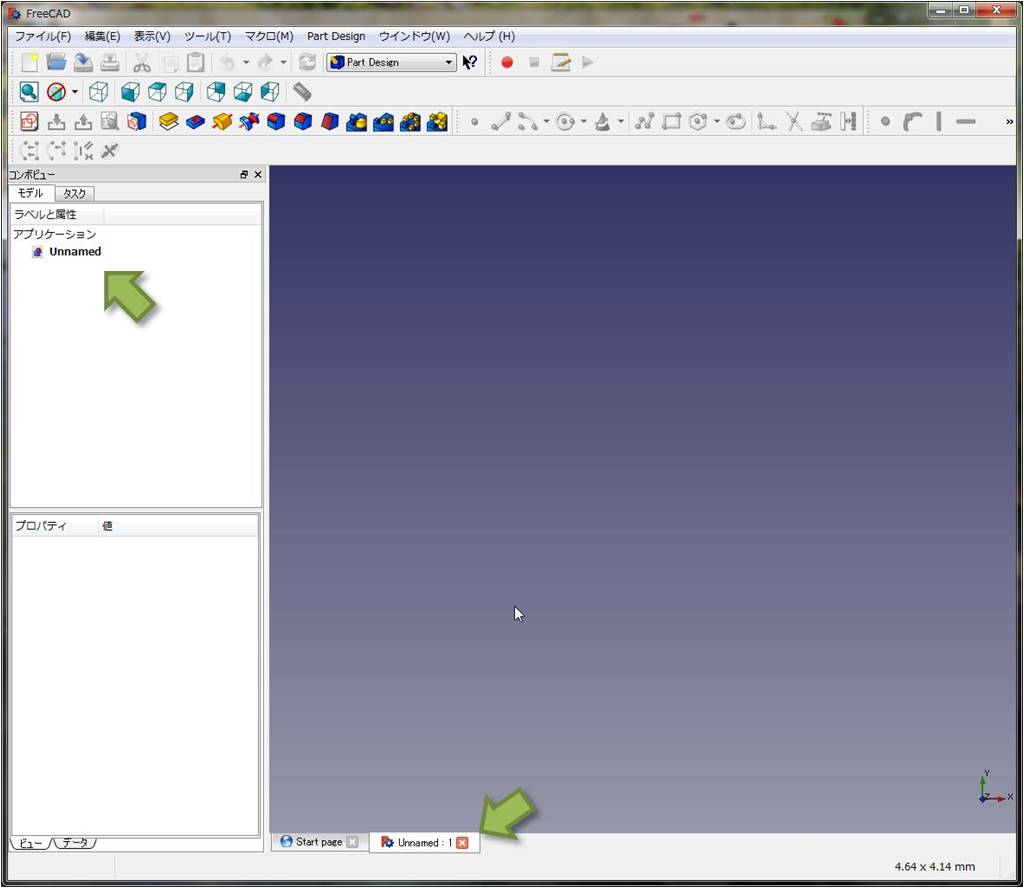This screenshot has width=1024, height=888.
Task: Save the document via the Save icon
Action: 83,63
